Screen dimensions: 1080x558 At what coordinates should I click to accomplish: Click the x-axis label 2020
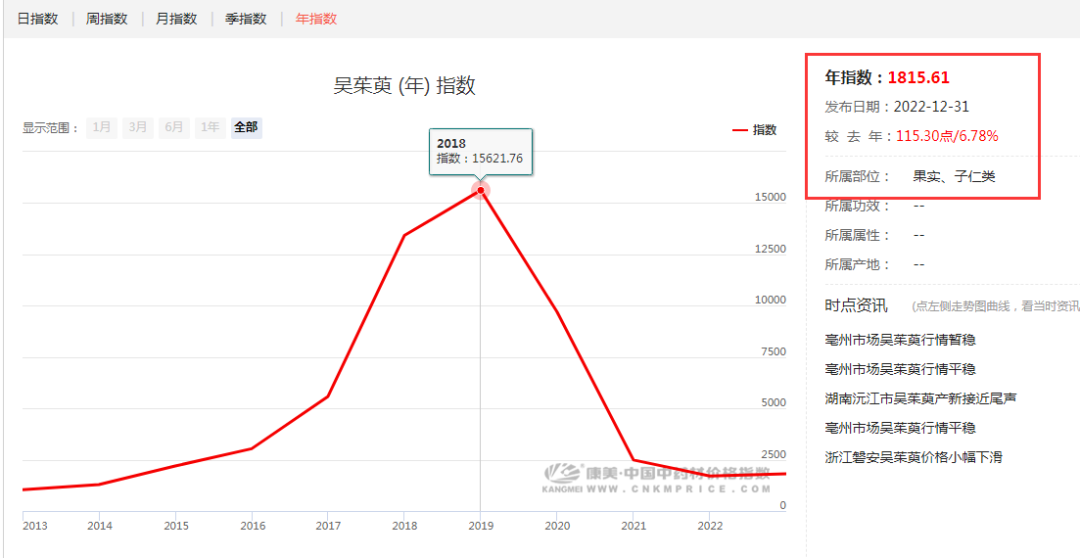556,526
